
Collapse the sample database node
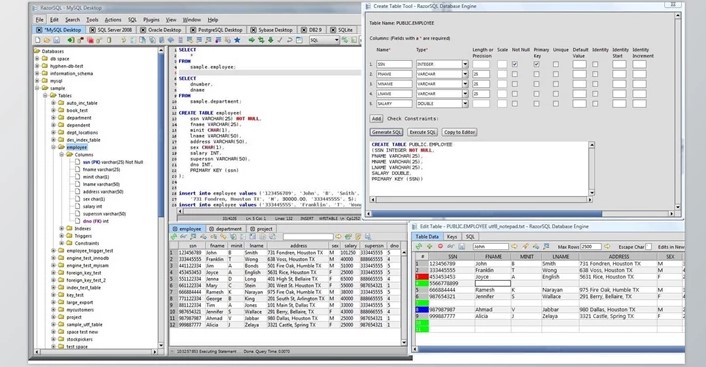[37, 88]
